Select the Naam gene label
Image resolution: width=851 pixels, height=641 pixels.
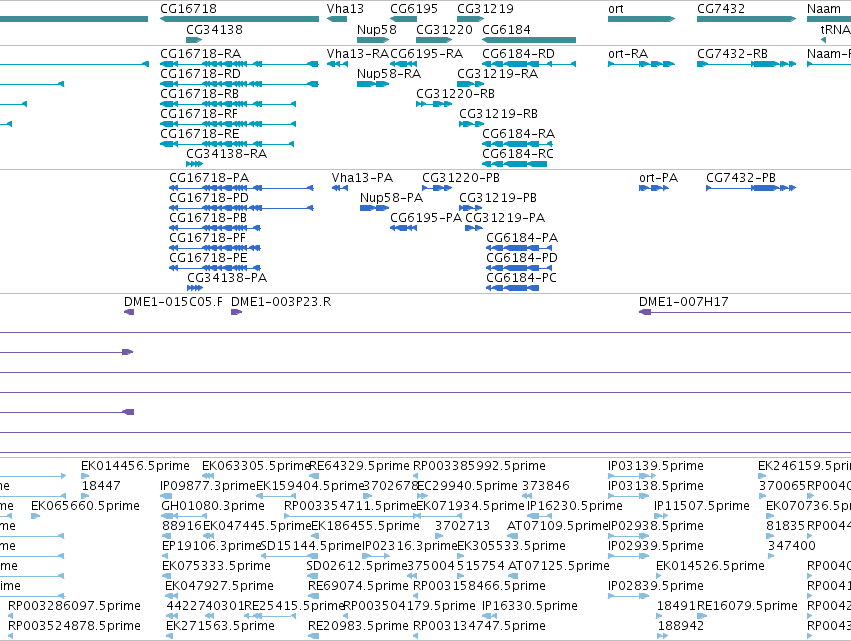[824, 9]
